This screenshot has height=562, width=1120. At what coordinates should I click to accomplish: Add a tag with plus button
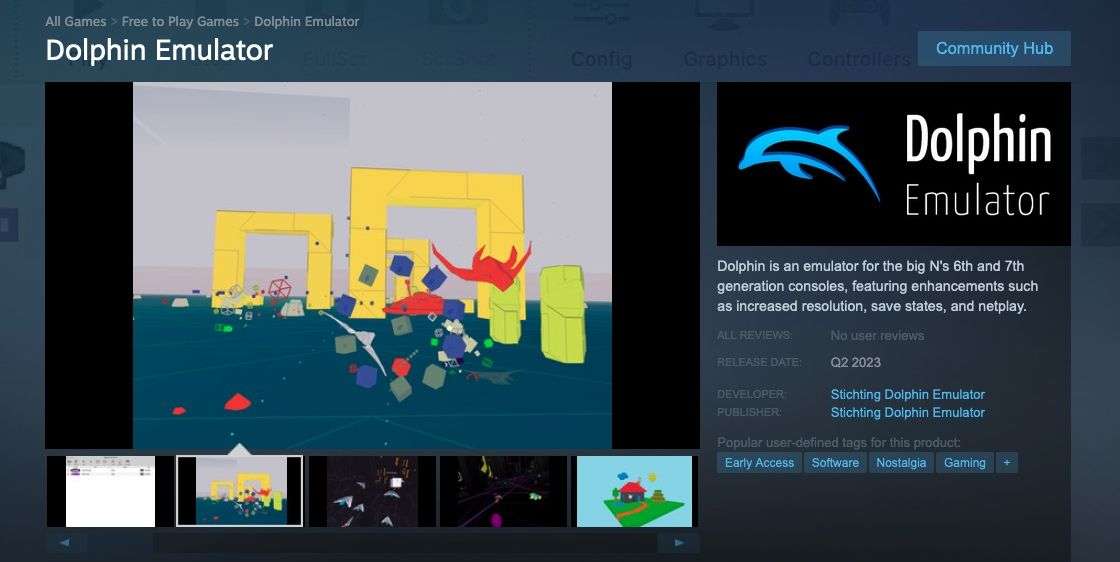click(x=1006, y=463)
